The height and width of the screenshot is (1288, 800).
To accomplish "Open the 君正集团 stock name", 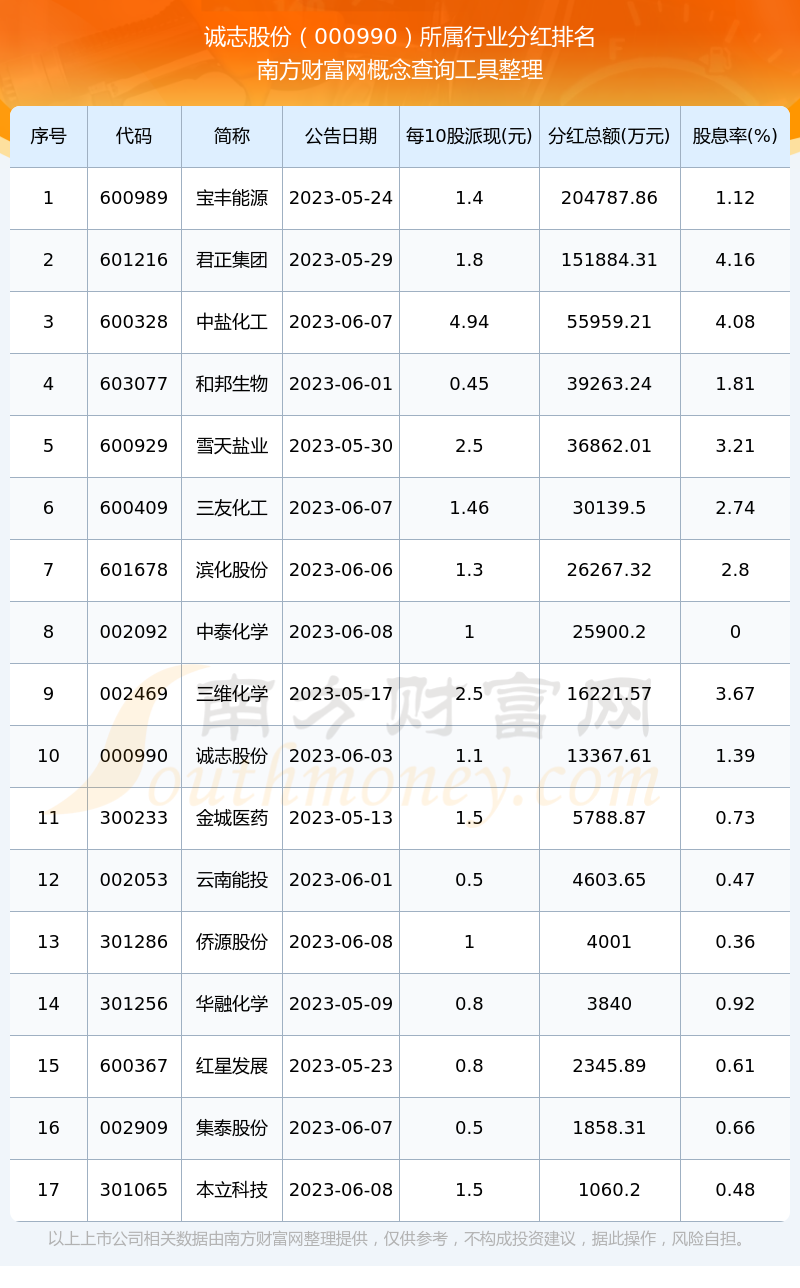I will 232,260.
